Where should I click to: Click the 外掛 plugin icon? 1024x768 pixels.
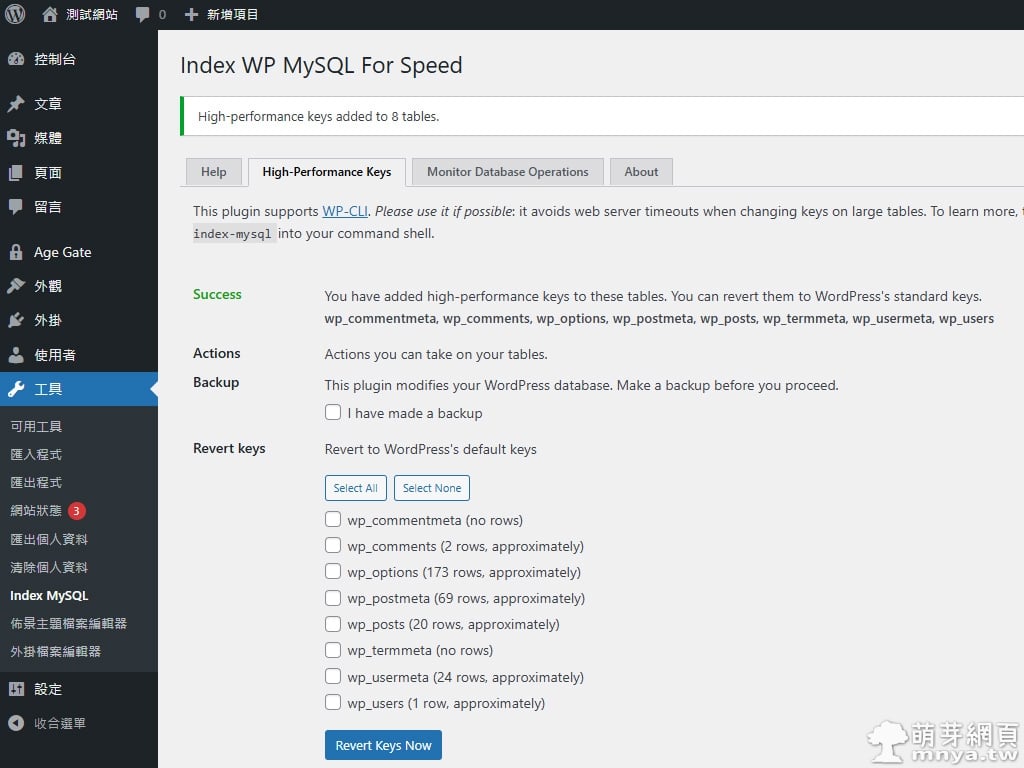(x=16, y=320)
